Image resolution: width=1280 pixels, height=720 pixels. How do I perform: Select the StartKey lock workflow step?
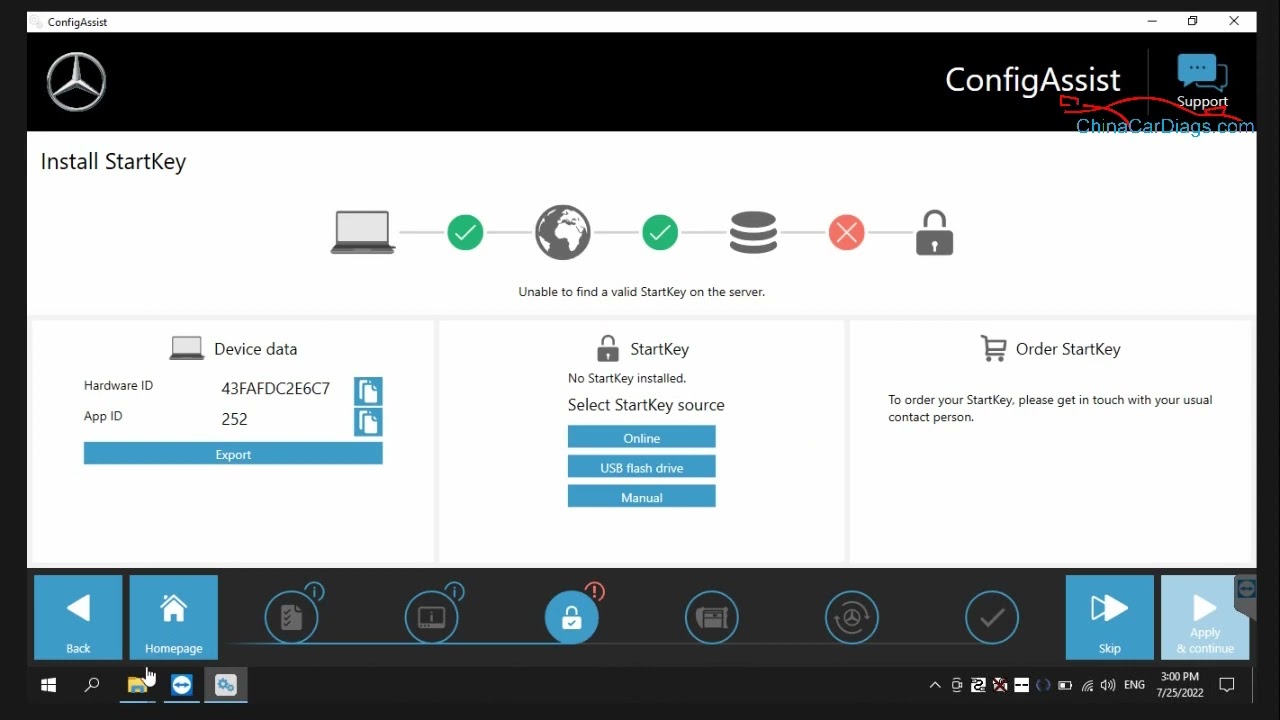click(x=572, y=617)
